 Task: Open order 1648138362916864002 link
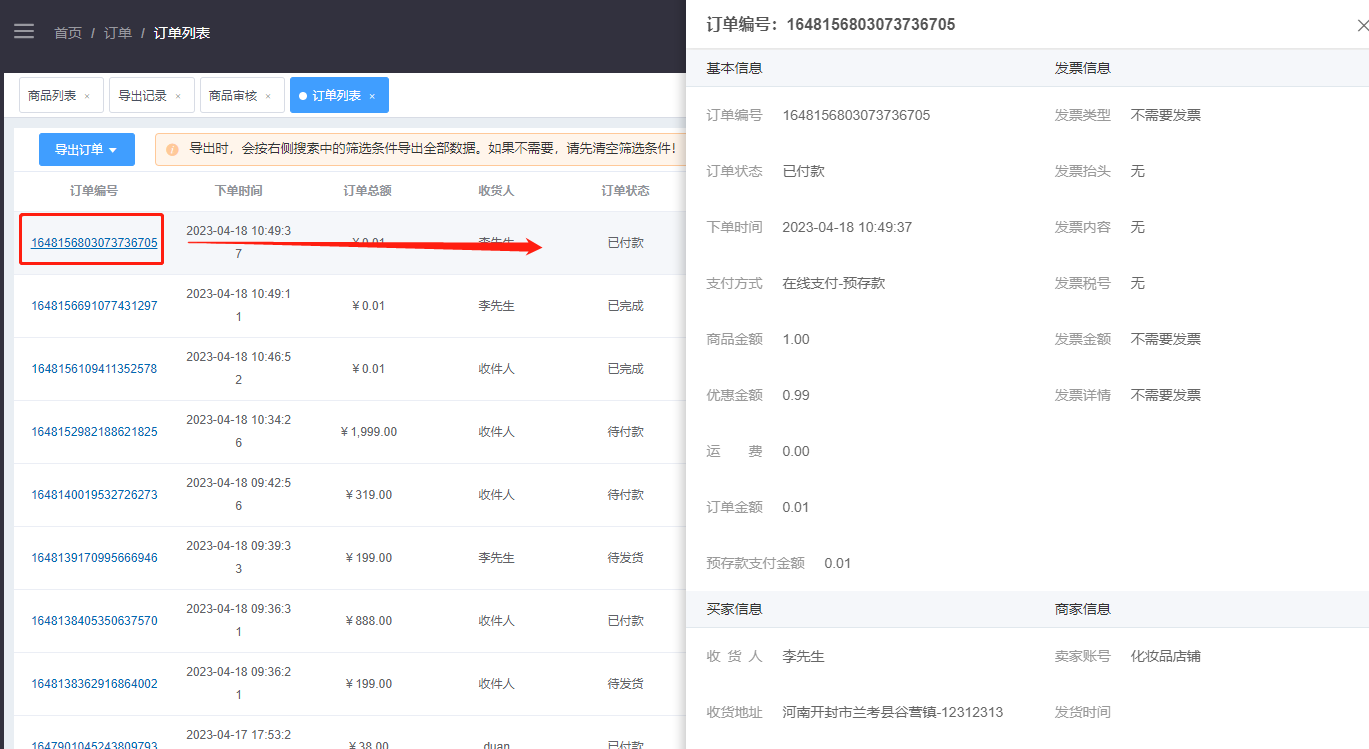(94, 684)
